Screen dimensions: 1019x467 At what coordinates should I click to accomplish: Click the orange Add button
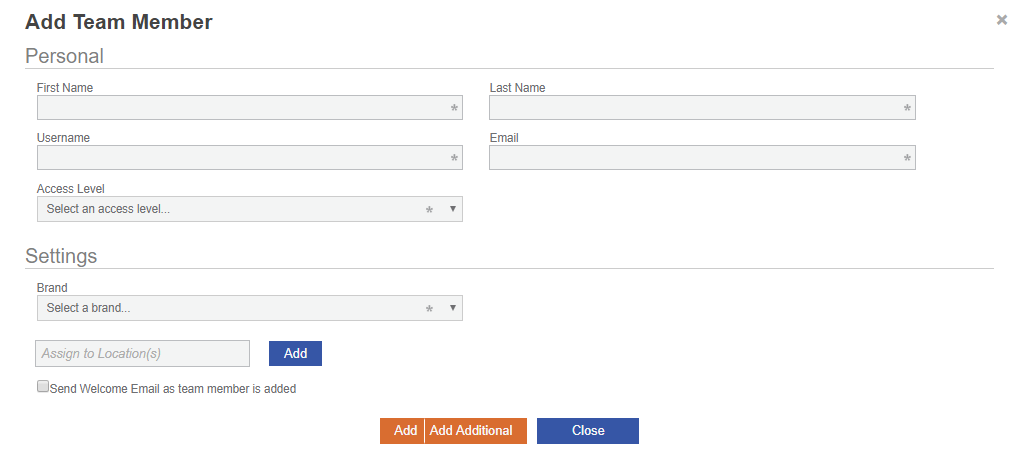[404, 431]
